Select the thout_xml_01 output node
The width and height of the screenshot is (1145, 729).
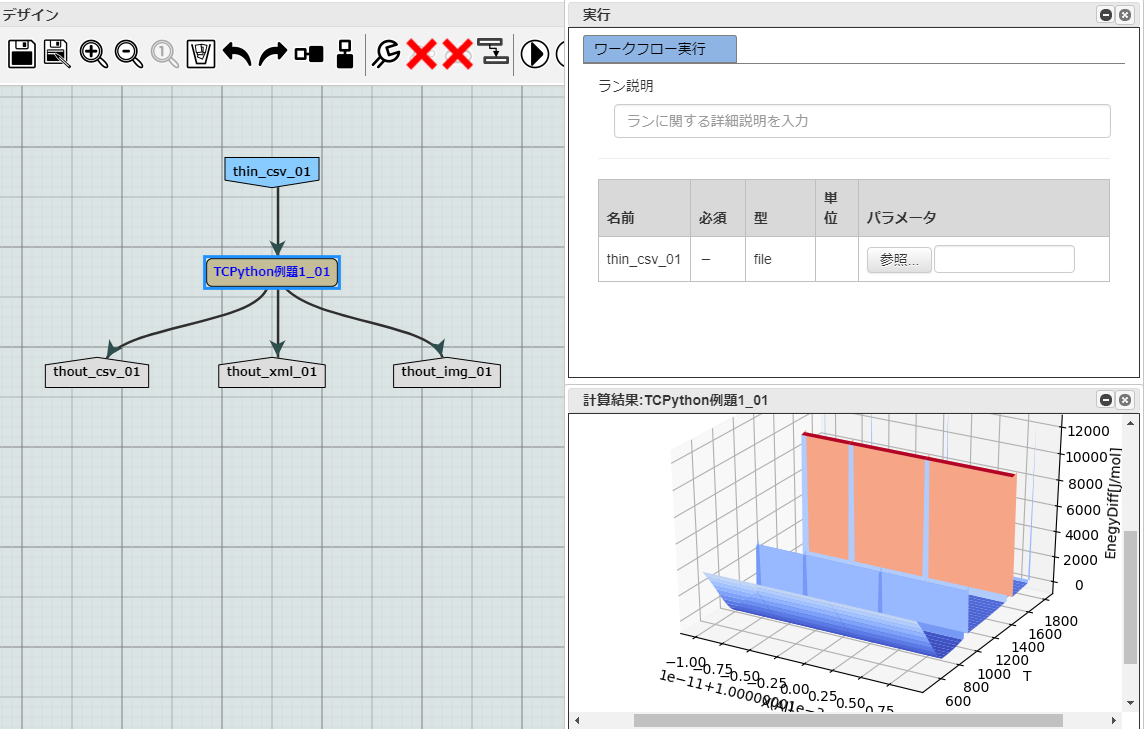(x=273, y=373)
